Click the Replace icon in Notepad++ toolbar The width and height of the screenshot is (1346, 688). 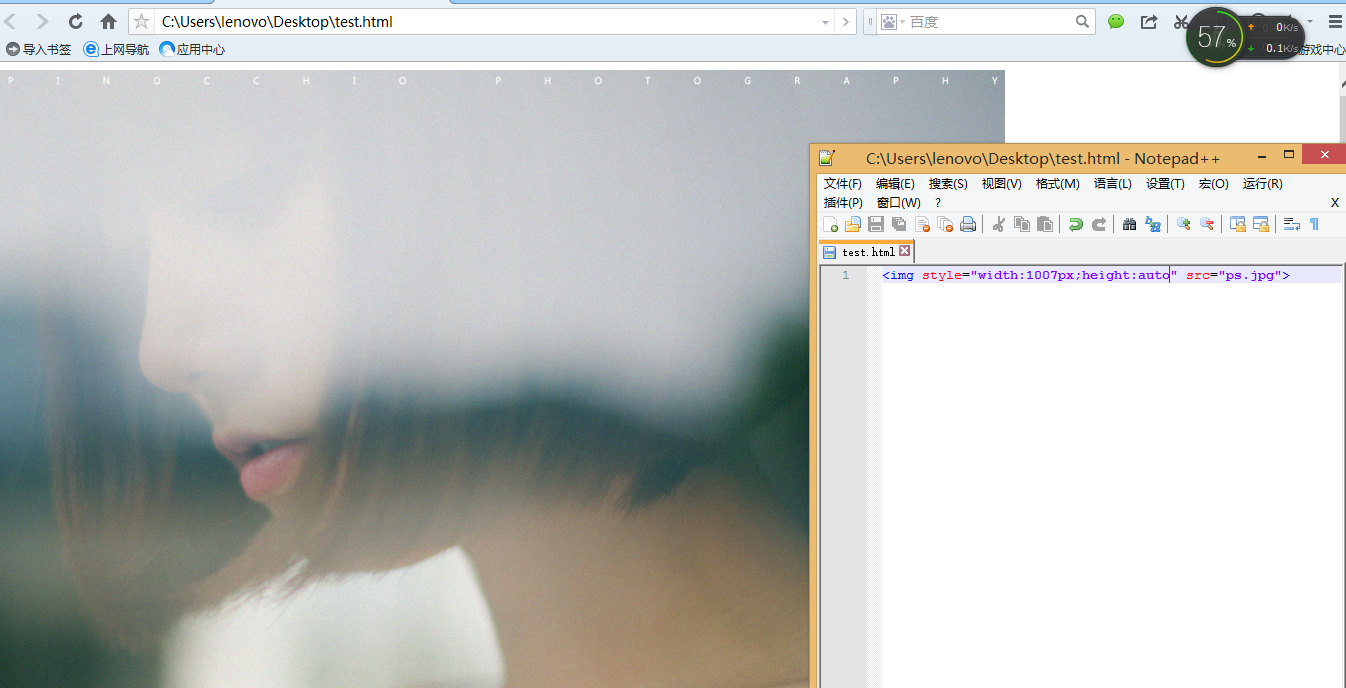[x=1153, y=224]
